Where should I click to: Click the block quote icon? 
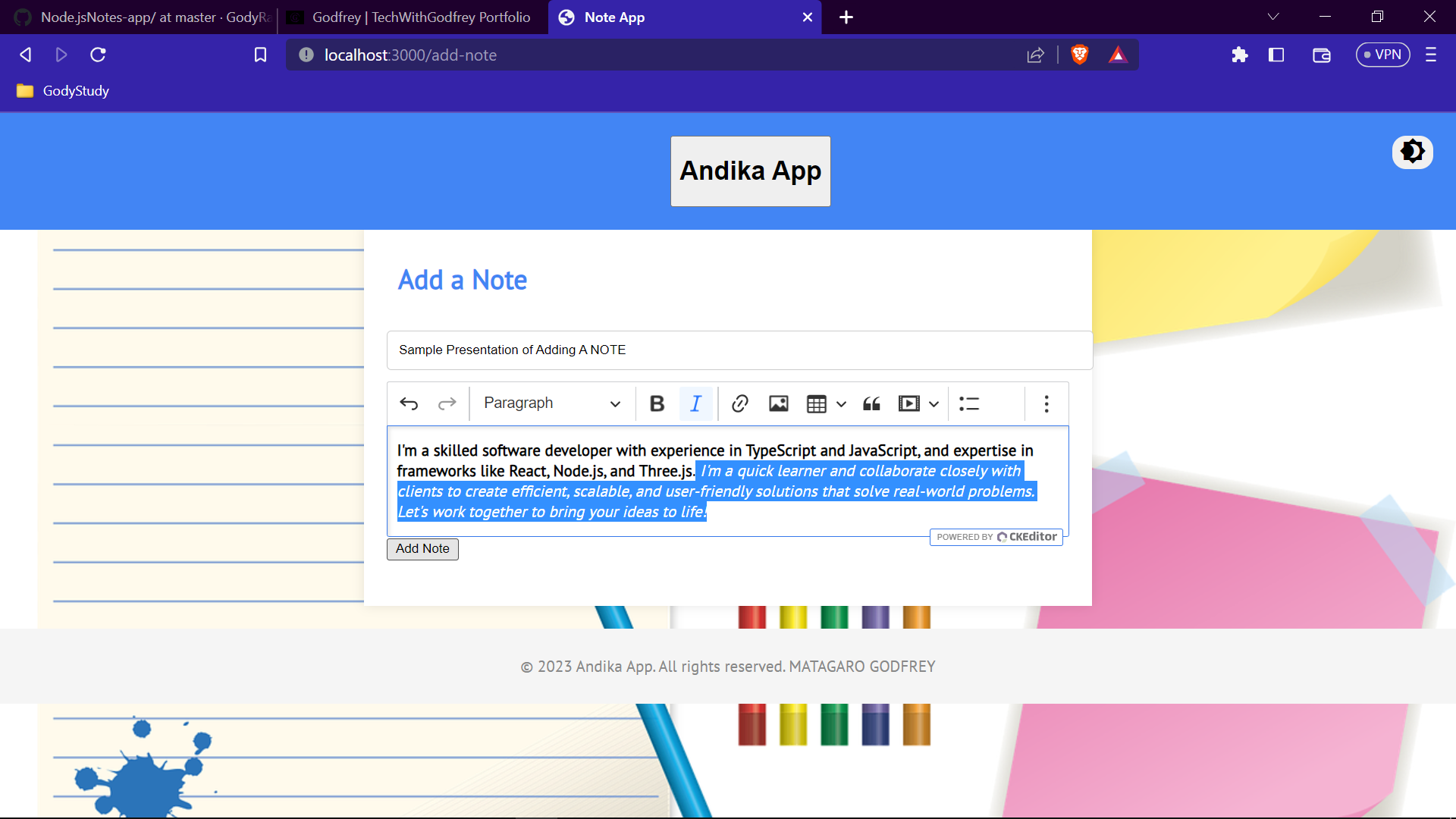(871, 403)
